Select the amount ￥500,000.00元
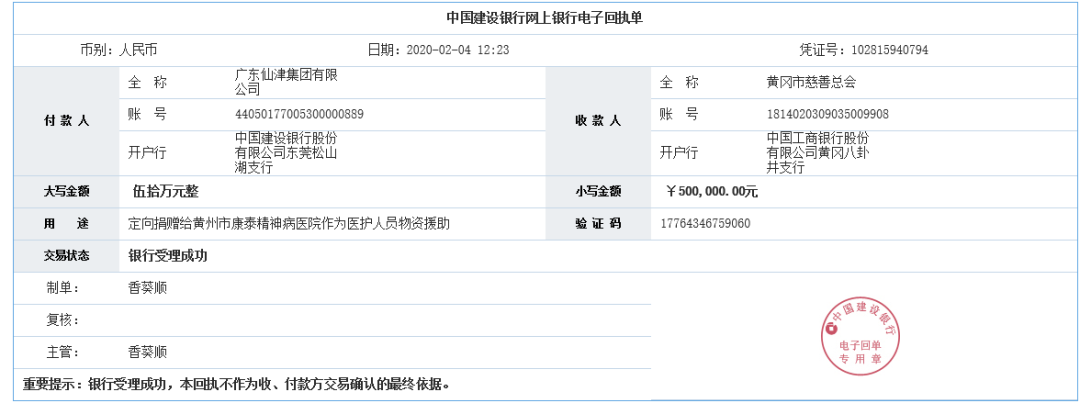Screen dimensions: 1080x403 712,192
